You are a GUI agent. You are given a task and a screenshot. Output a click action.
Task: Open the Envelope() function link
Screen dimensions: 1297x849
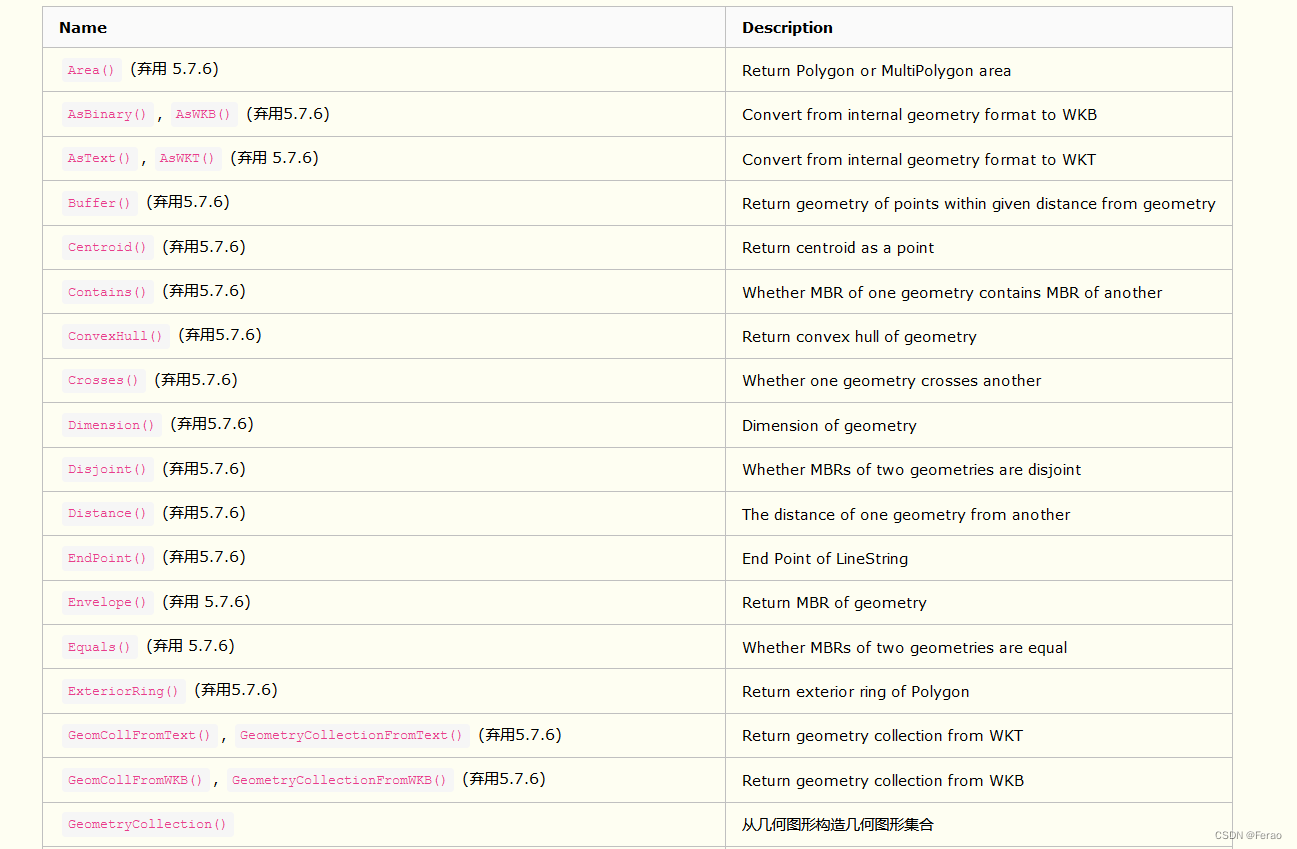coord(107,602)
